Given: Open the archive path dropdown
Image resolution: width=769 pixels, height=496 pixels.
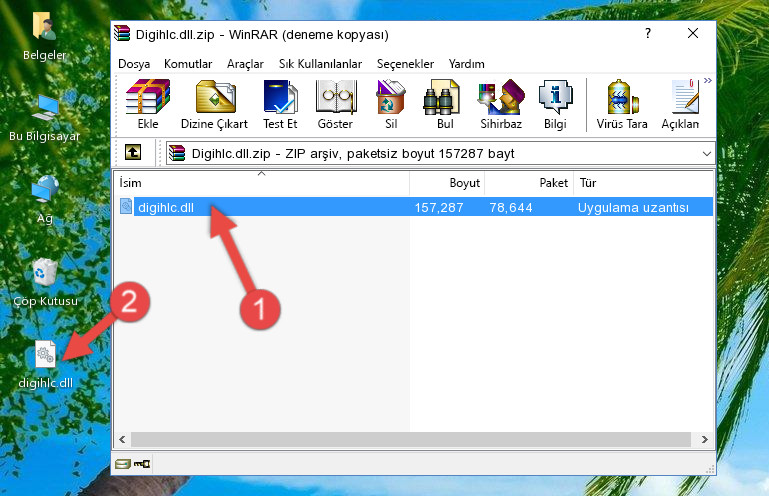Looking at the screenshot, I should (x=706, y=154).
